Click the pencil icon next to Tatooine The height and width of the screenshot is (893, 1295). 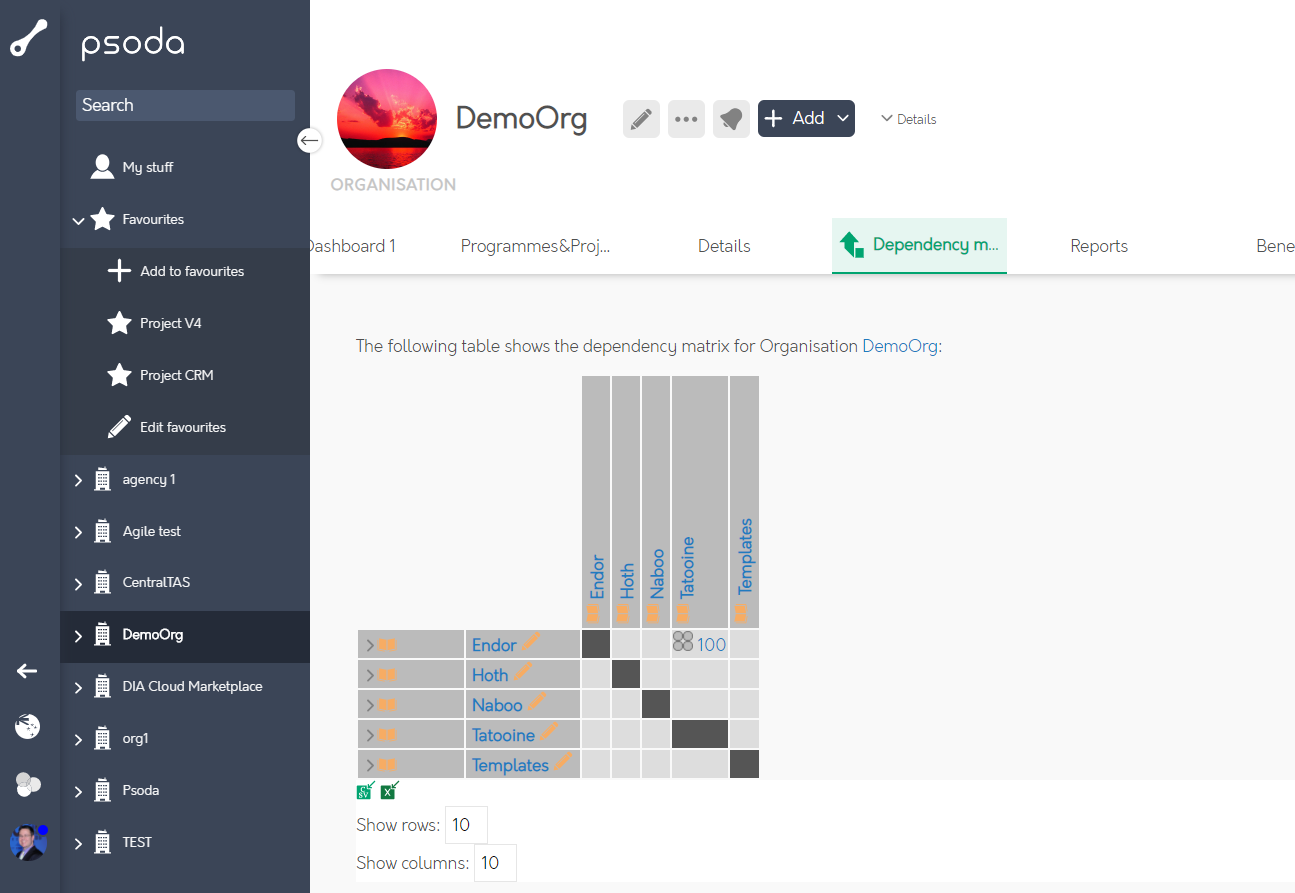pos(551,732)
